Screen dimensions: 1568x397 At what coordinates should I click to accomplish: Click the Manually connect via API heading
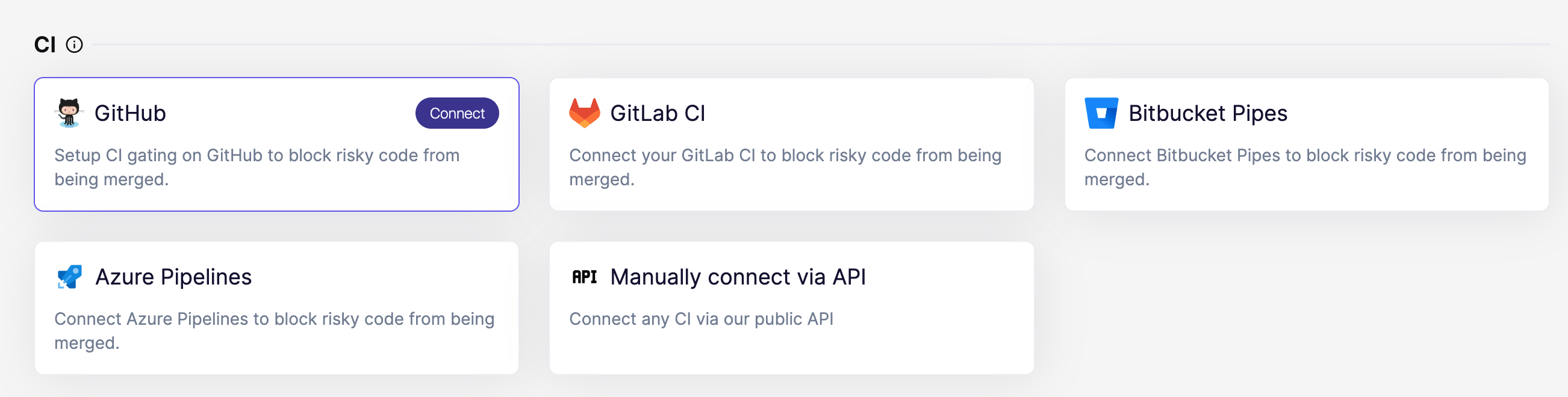tap(738, 277)
